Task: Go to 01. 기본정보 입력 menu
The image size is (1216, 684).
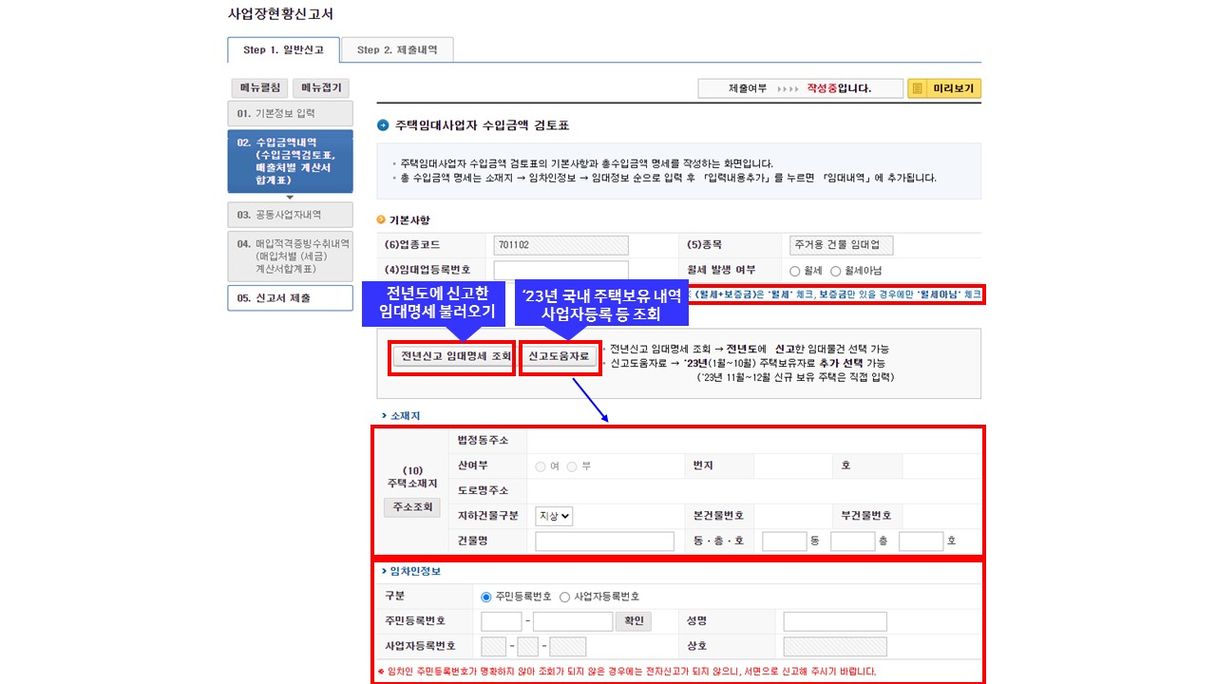Action: (x=290, y=113)
